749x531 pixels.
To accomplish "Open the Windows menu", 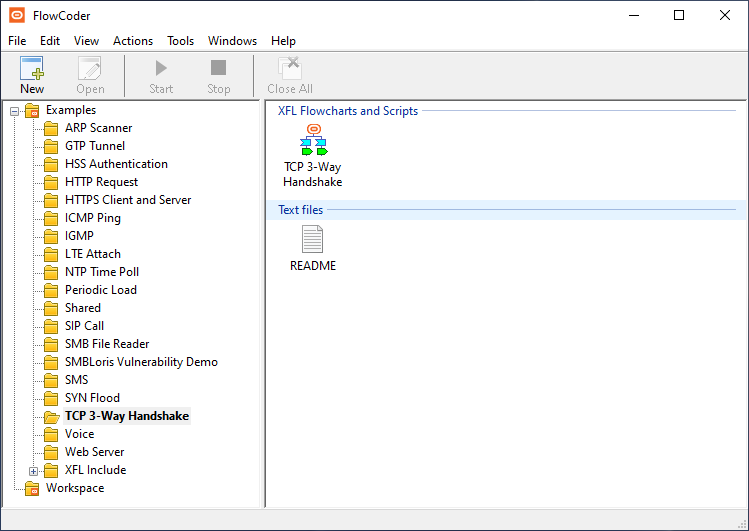I will click(232, 41).
